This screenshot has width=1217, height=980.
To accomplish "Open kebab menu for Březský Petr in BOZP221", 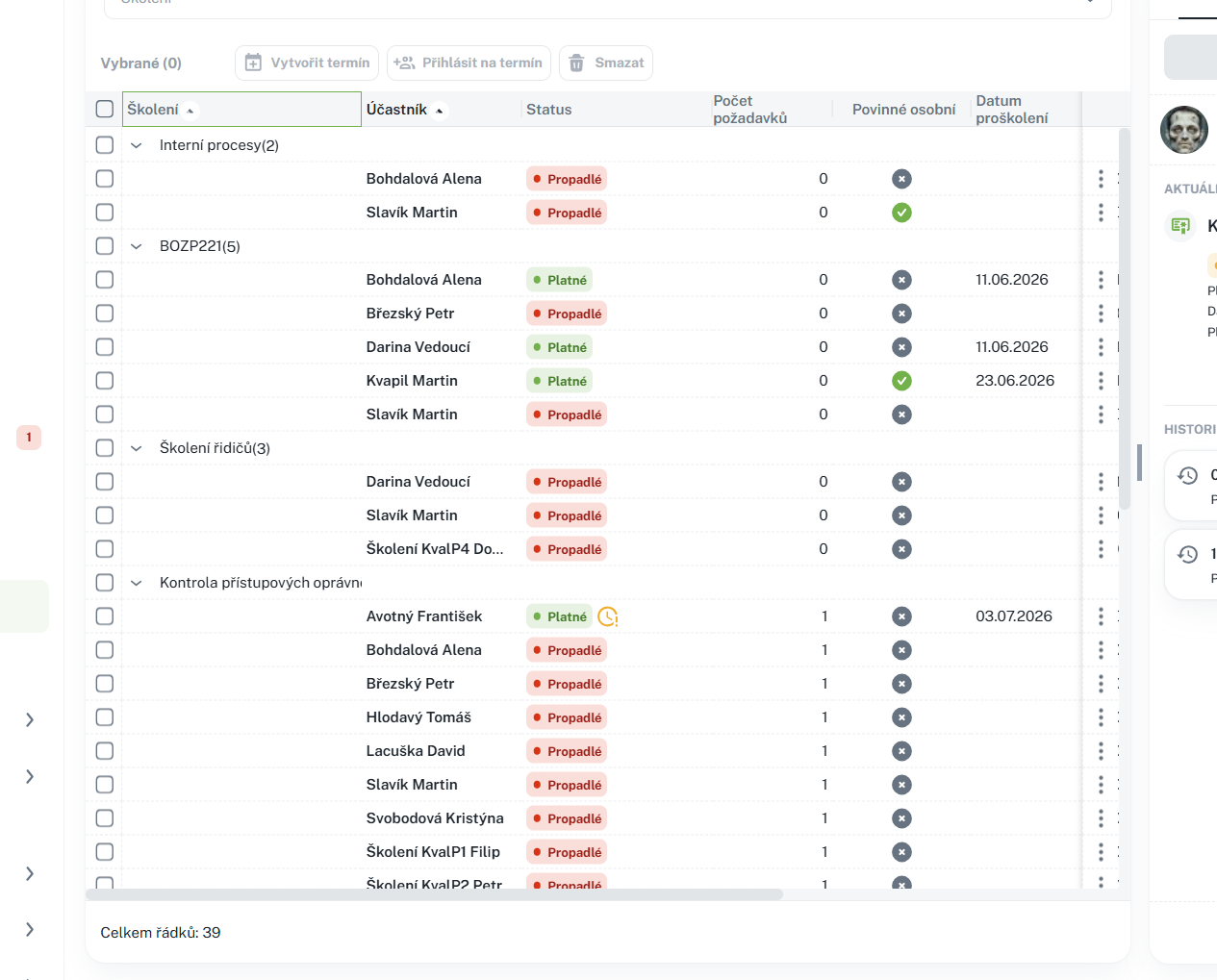I will [1101, 314].
